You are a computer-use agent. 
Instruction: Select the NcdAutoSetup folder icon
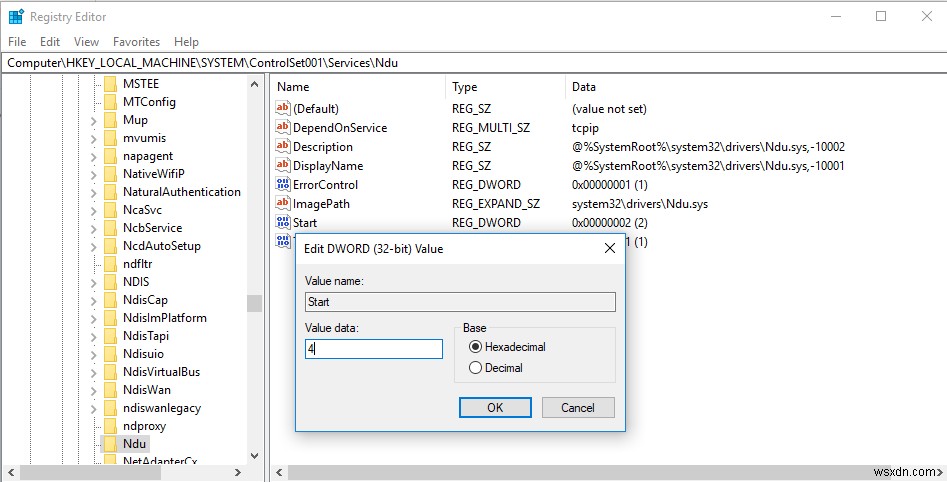[x=110, y=246]
